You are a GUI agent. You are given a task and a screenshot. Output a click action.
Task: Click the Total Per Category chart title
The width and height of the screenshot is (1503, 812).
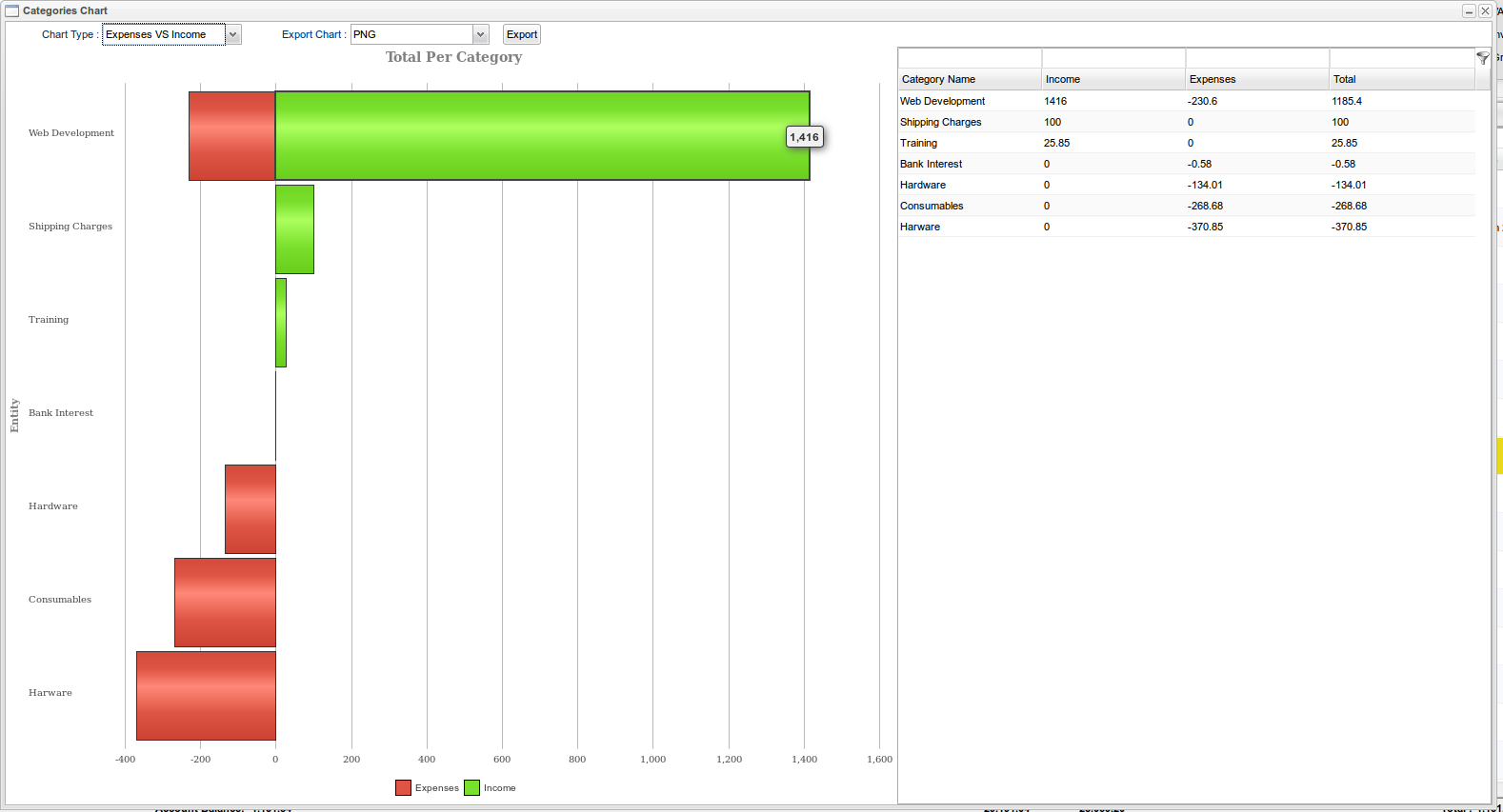pyautogui.click(x=454, y=57)
